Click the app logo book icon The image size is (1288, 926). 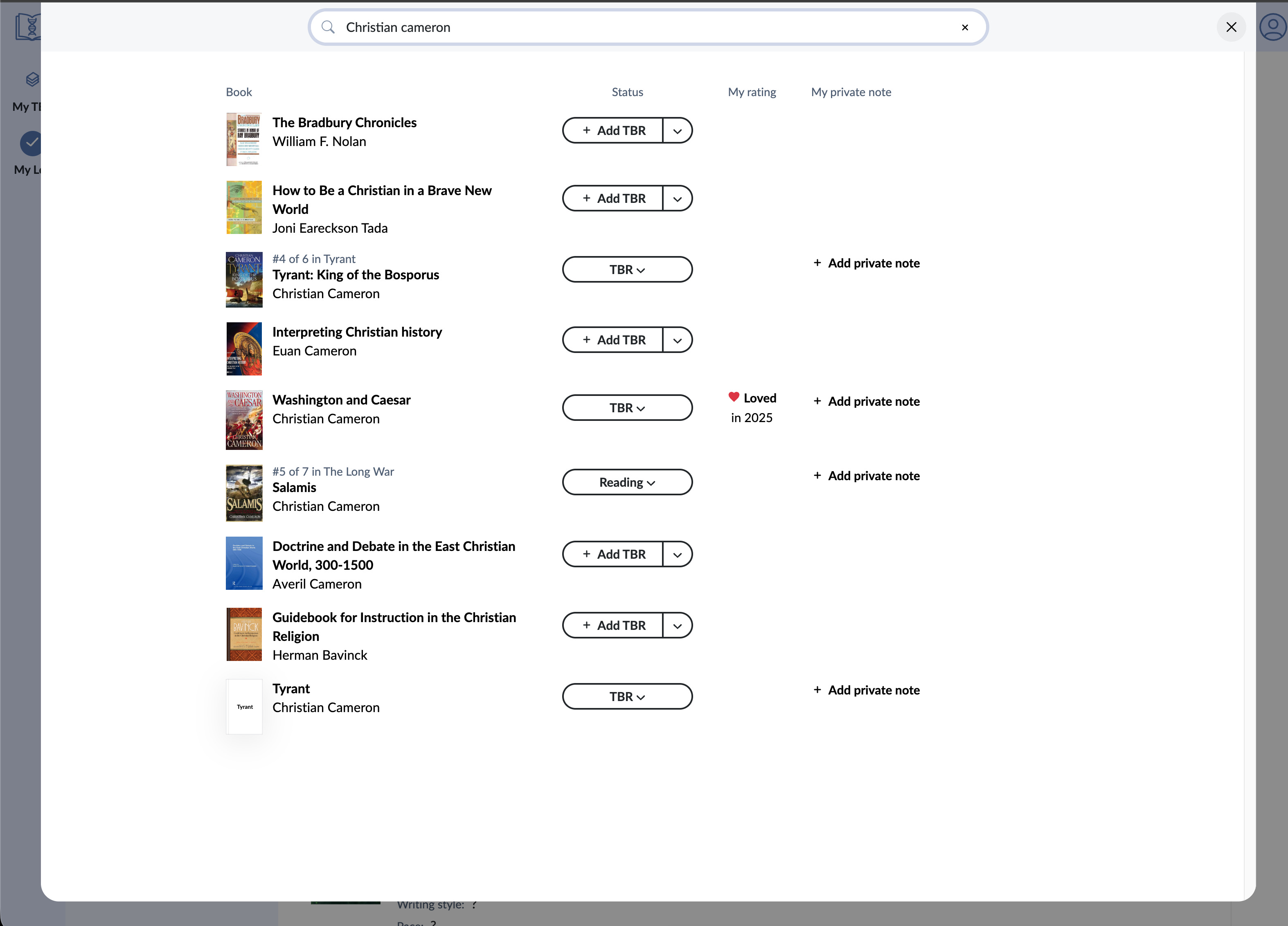(x=28, y=27)
